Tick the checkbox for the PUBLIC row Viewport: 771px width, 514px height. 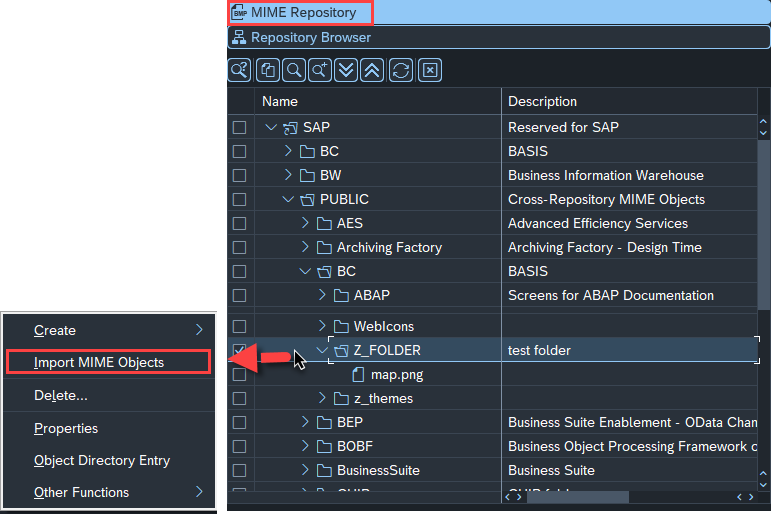pos(239,199)
